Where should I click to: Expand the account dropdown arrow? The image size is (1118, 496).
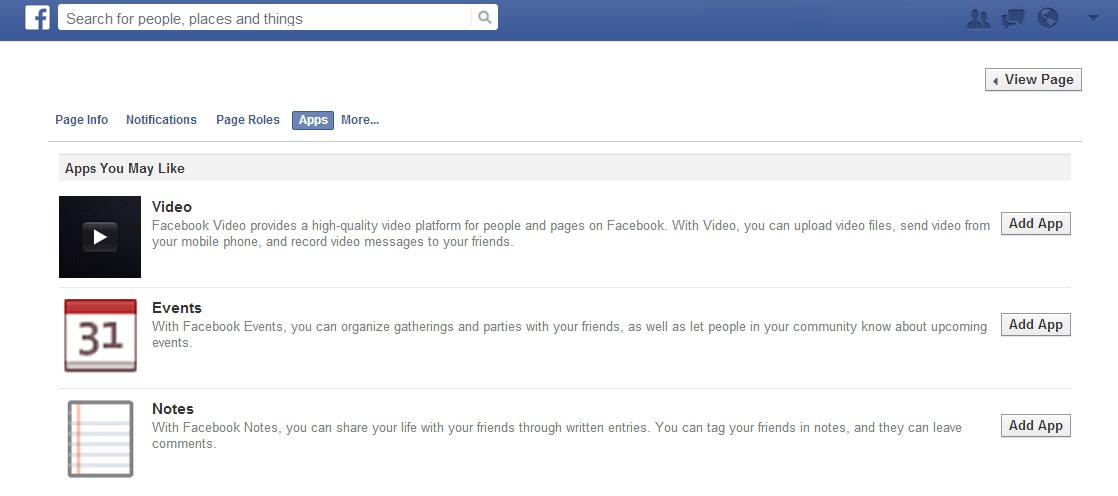pyautogui.click(x=1093, y=19)
